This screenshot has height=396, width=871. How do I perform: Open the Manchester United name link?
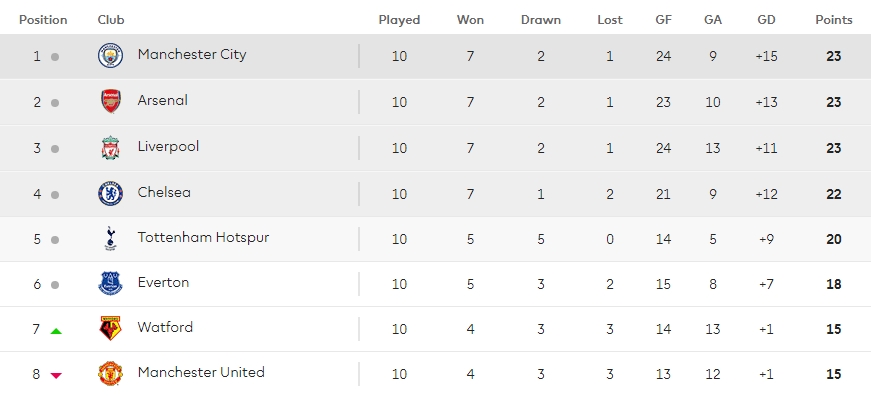point(201,372)
